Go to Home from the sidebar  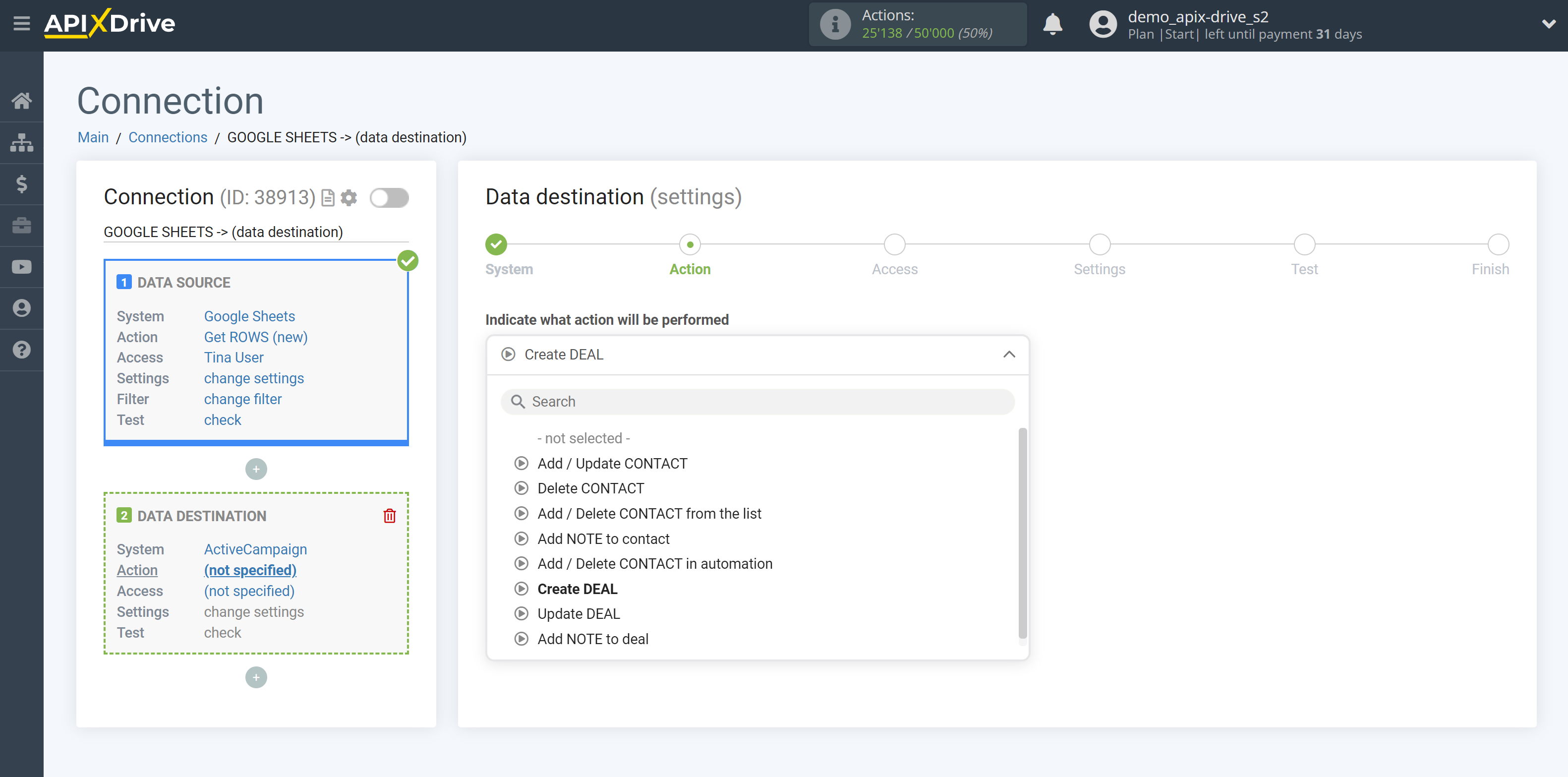(22, 101)
